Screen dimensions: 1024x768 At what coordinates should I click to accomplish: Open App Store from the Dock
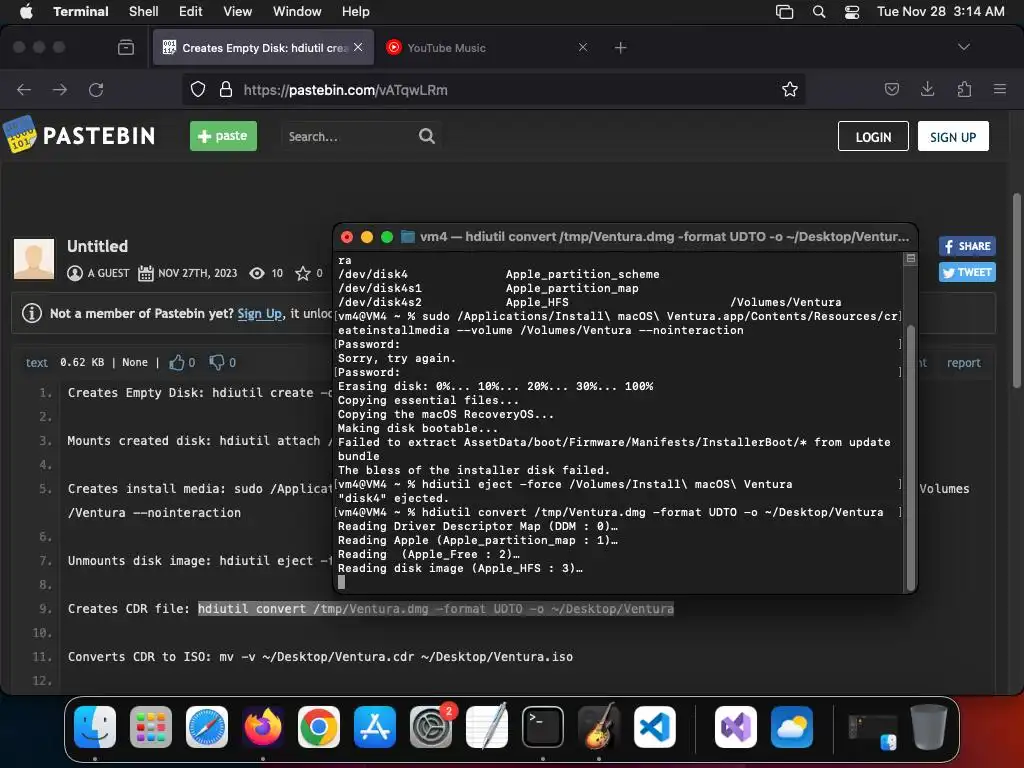pos(375,727)
